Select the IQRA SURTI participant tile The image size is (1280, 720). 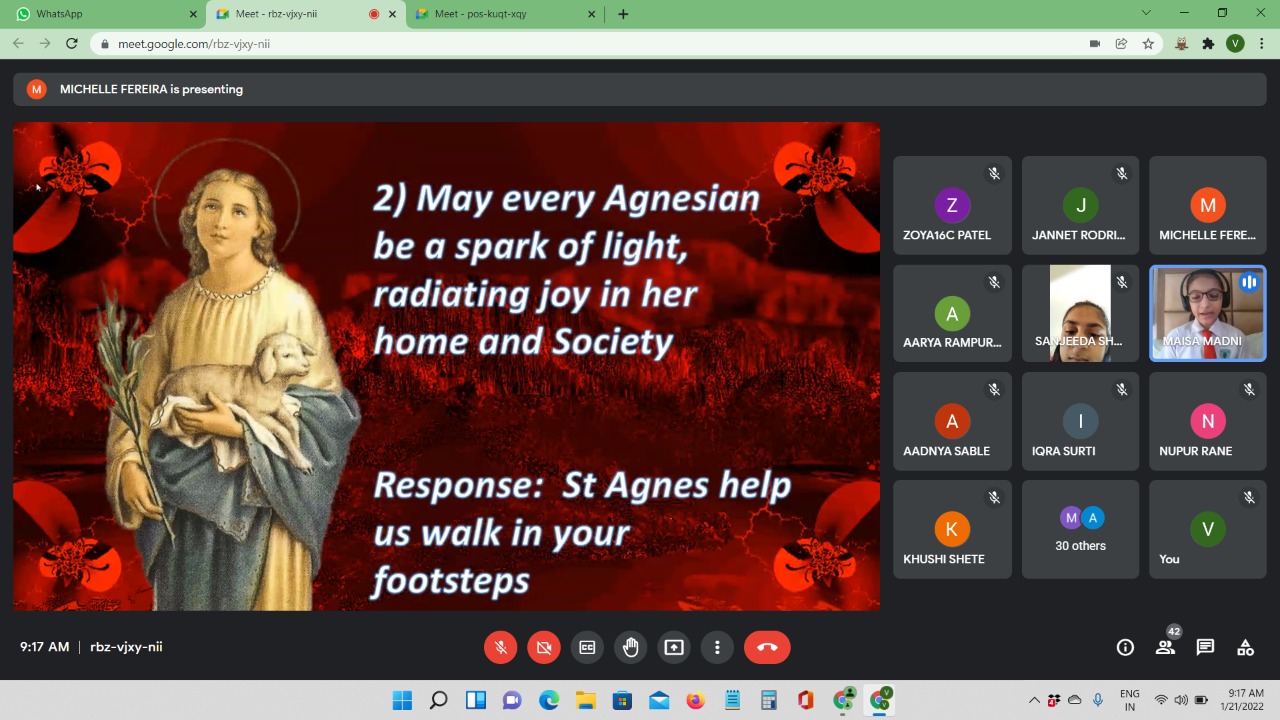tap(1080, 421)
